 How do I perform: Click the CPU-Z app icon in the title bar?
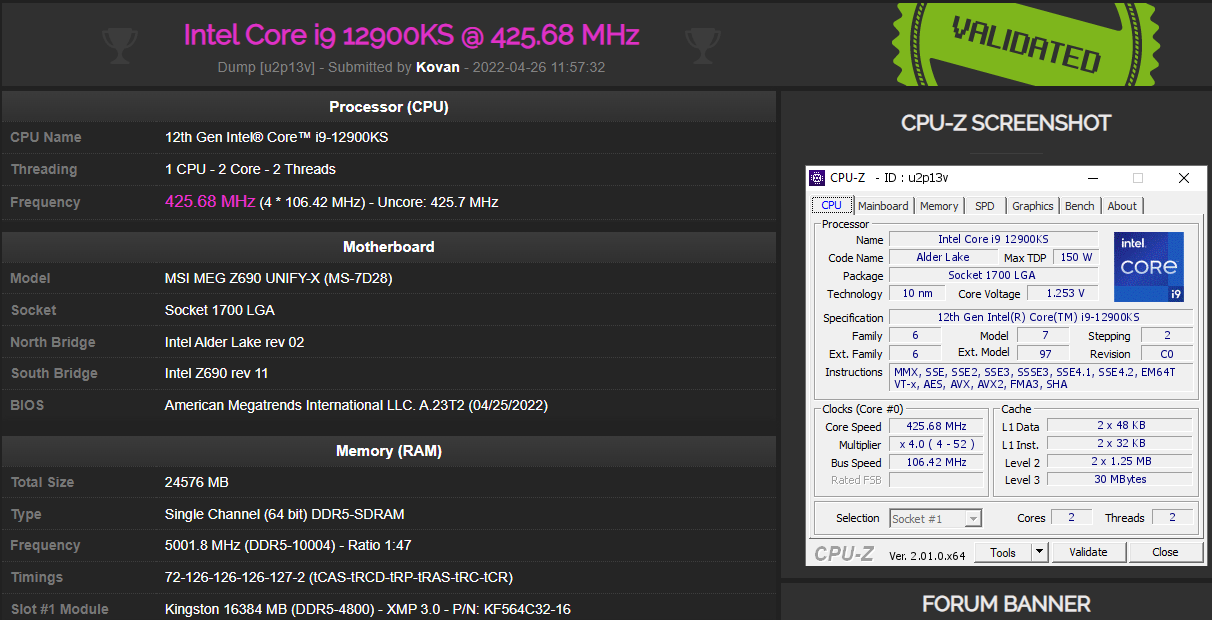[x=818, y=178]
